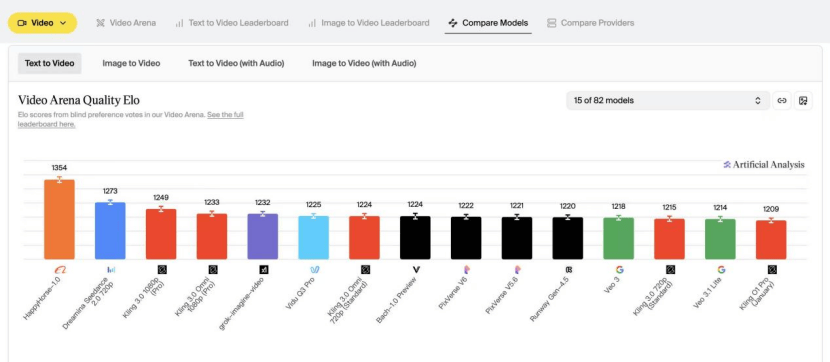Viewport: 830px width, 362px height.
Task: Switch to the Image to Video tab
Action: (131, 63)
